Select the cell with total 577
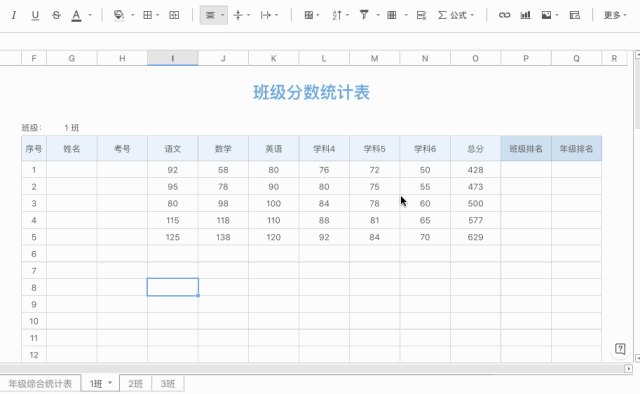Screen dimensions: 640x394 [476, 220]
